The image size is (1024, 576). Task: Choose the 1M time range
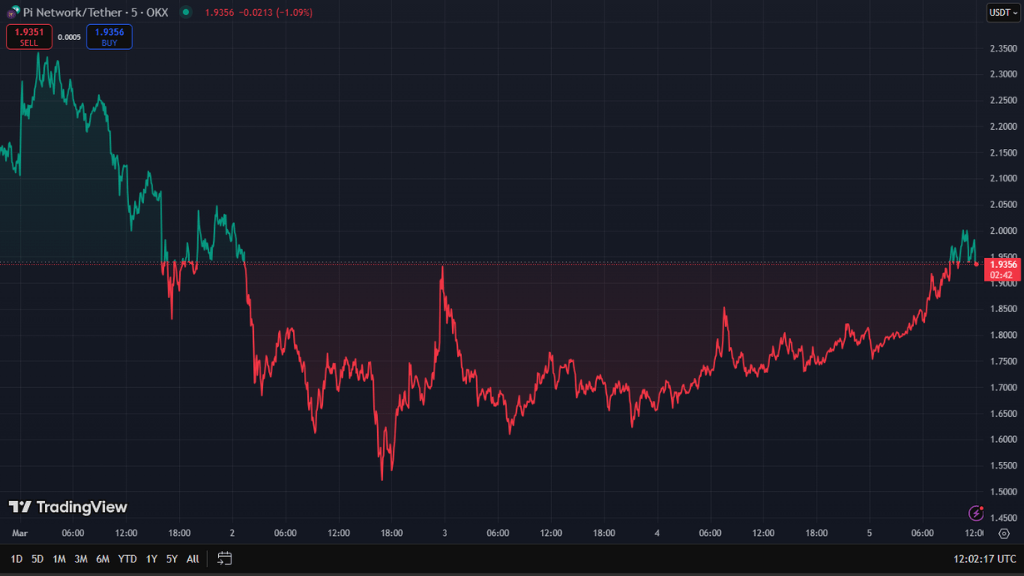coord(59,559)
